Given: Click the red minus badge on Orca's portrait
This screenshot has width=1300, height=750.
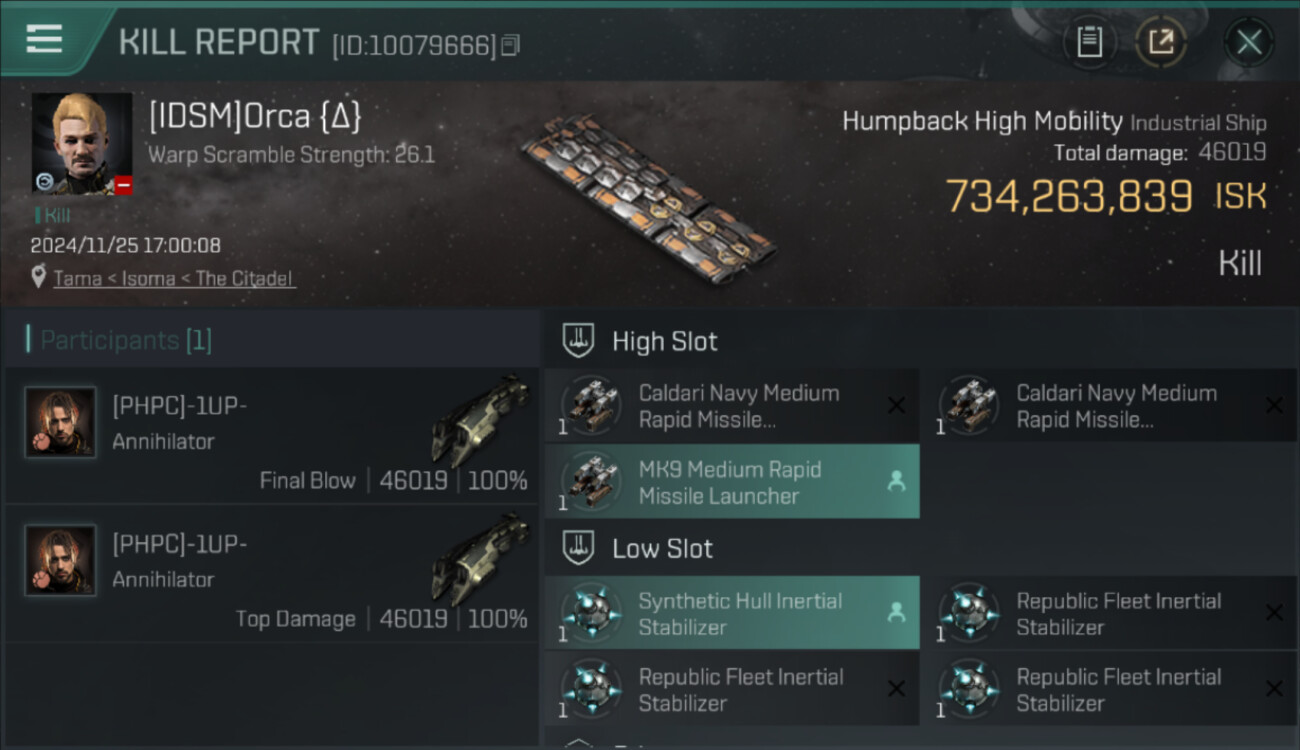Looking at the screenshot, I should pos(123,185).
